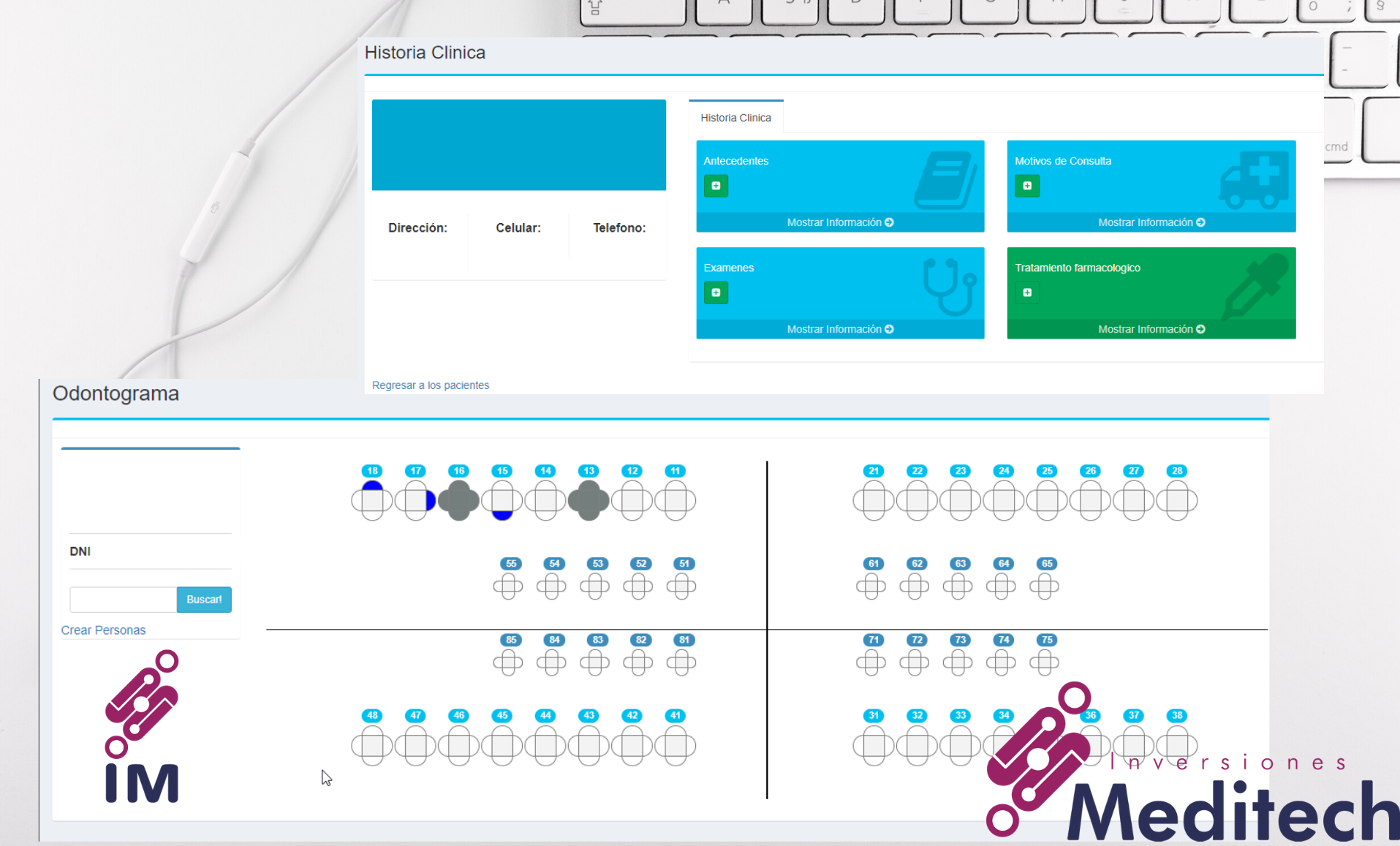Select tooth 28 in the upper left quadrant
1400x846 pixels.
[1176, 501]
